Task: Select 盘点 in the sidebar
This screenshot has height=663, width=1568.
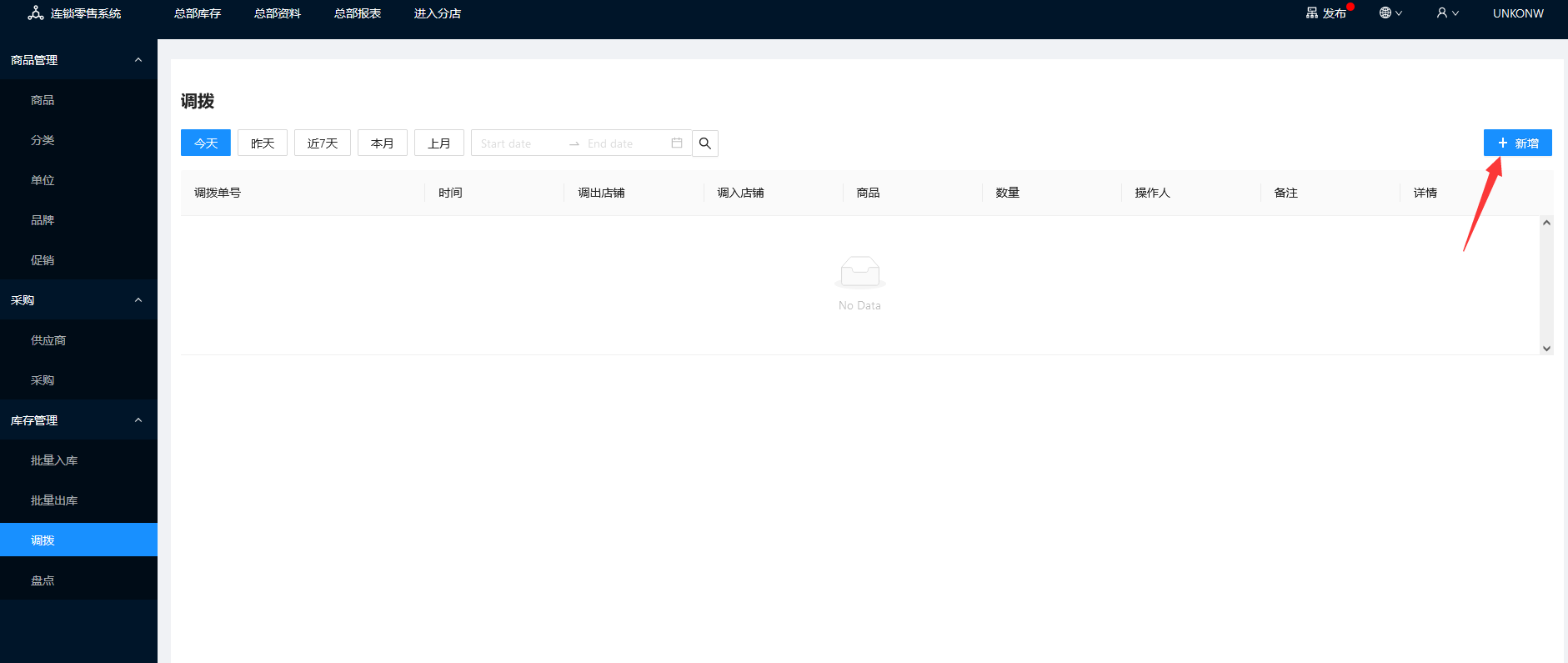Action: [x=78, y=580]
